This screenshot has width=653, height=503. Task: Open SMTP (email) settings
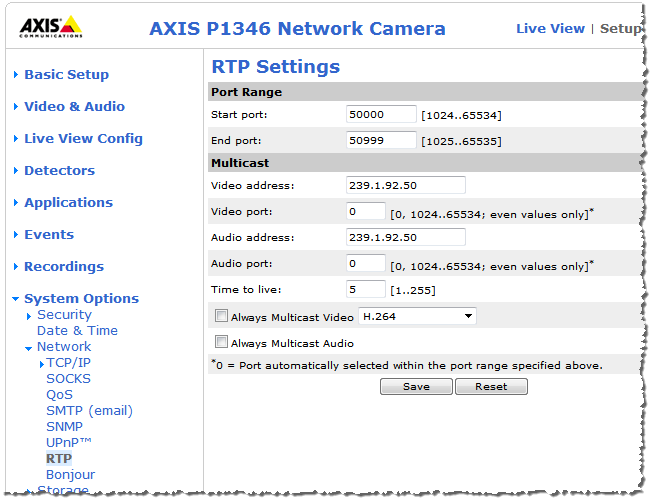[x=90, y=411]
